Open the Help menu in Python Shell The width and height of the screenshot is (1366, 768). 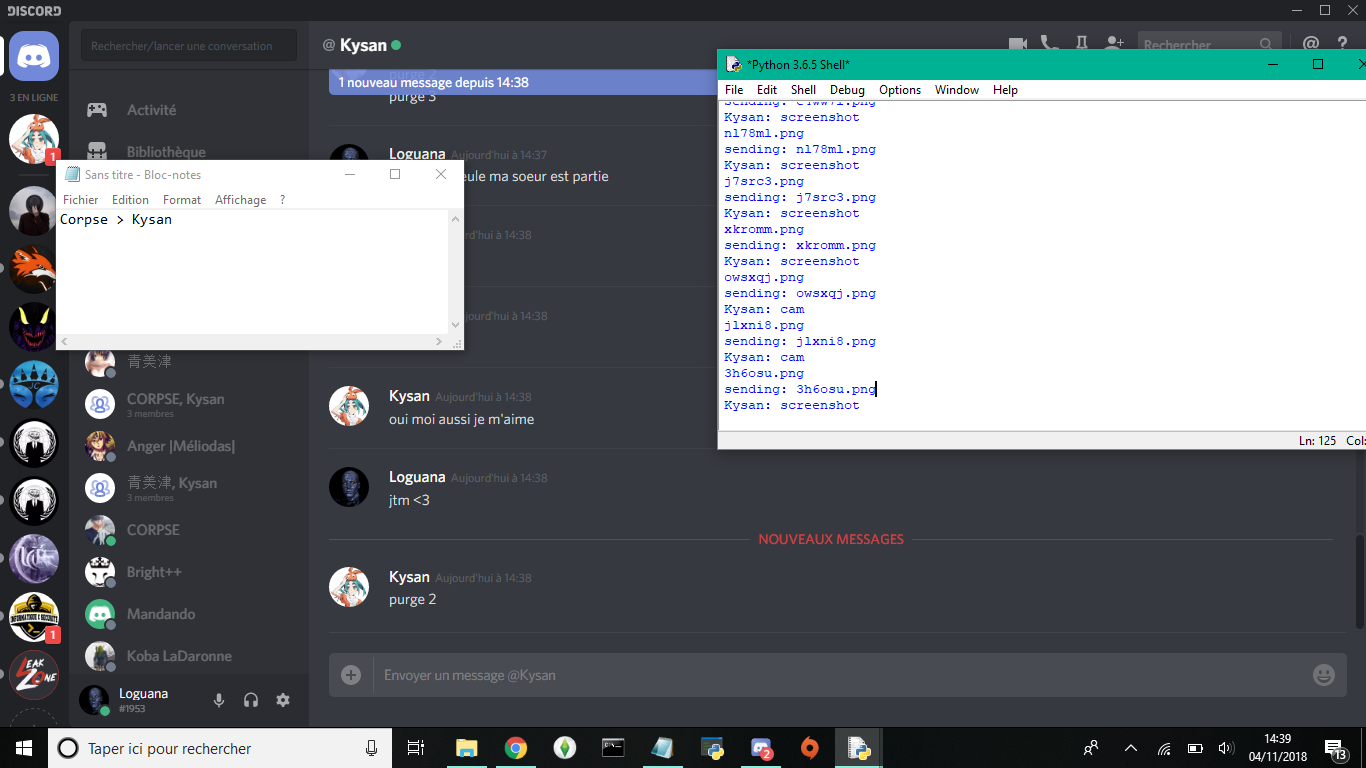tap(1005, 90)
